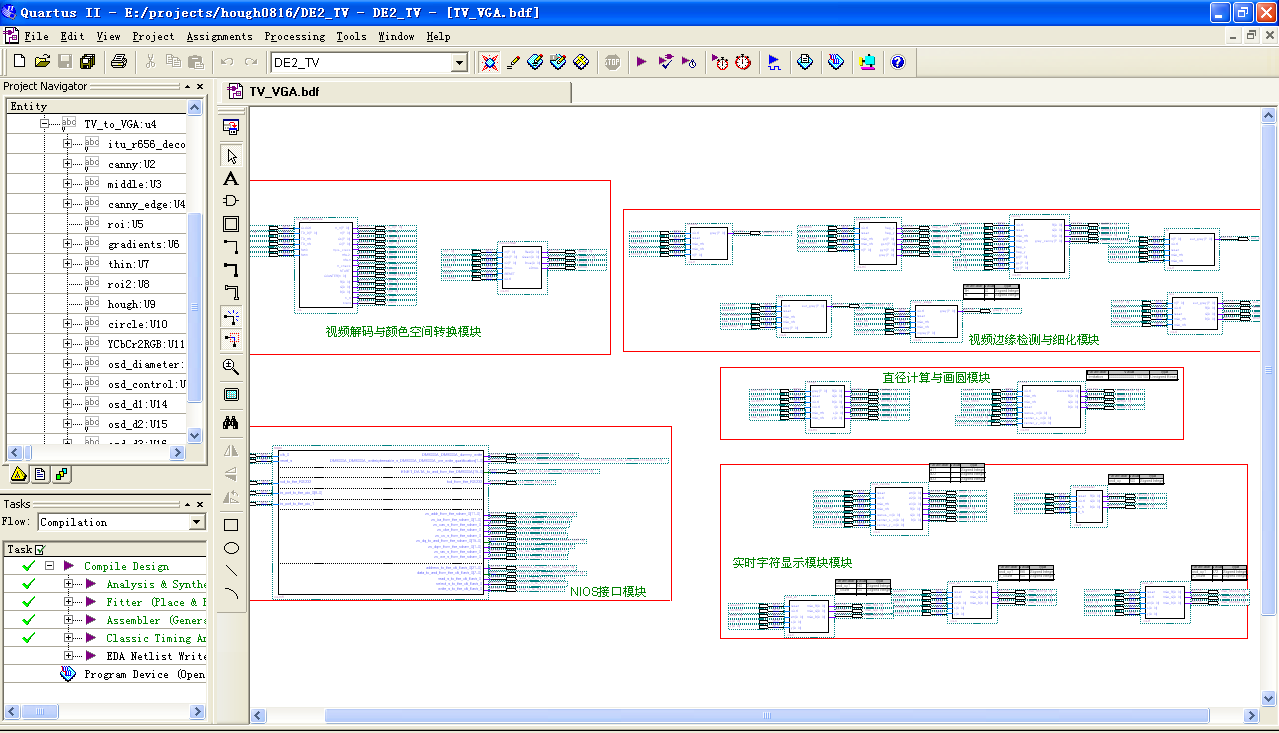Print the schematic using the printer icon
The width and height of the screenshot is (1279, 733).
point(118,62)
